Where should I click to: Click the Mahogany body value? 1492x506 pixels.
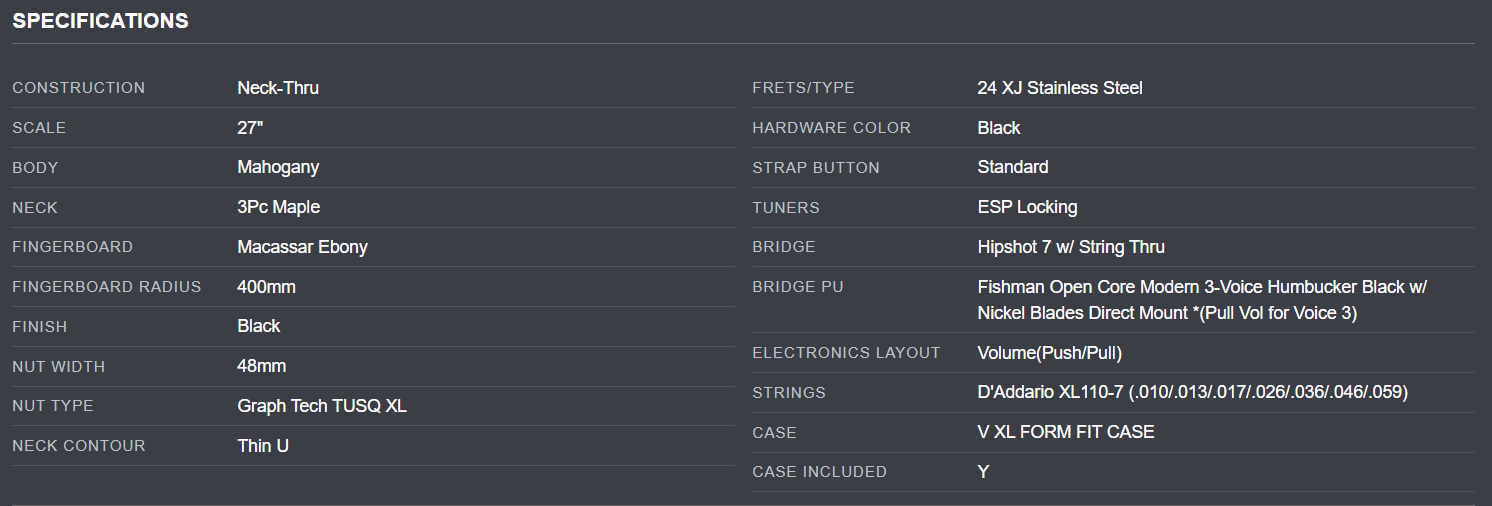pyautogui.click(x=278, y=167)
